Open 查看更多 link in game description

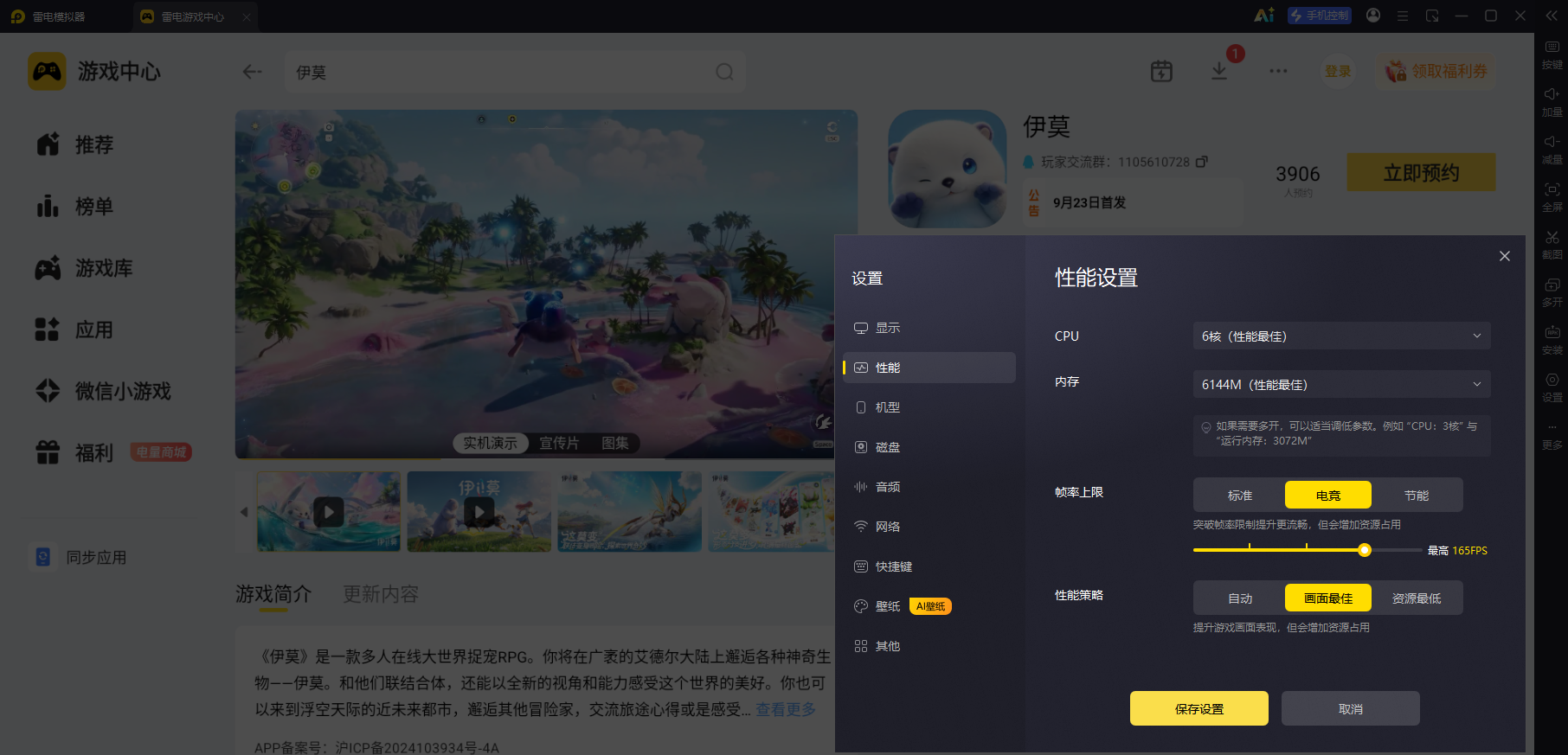[x=786, y=709]
